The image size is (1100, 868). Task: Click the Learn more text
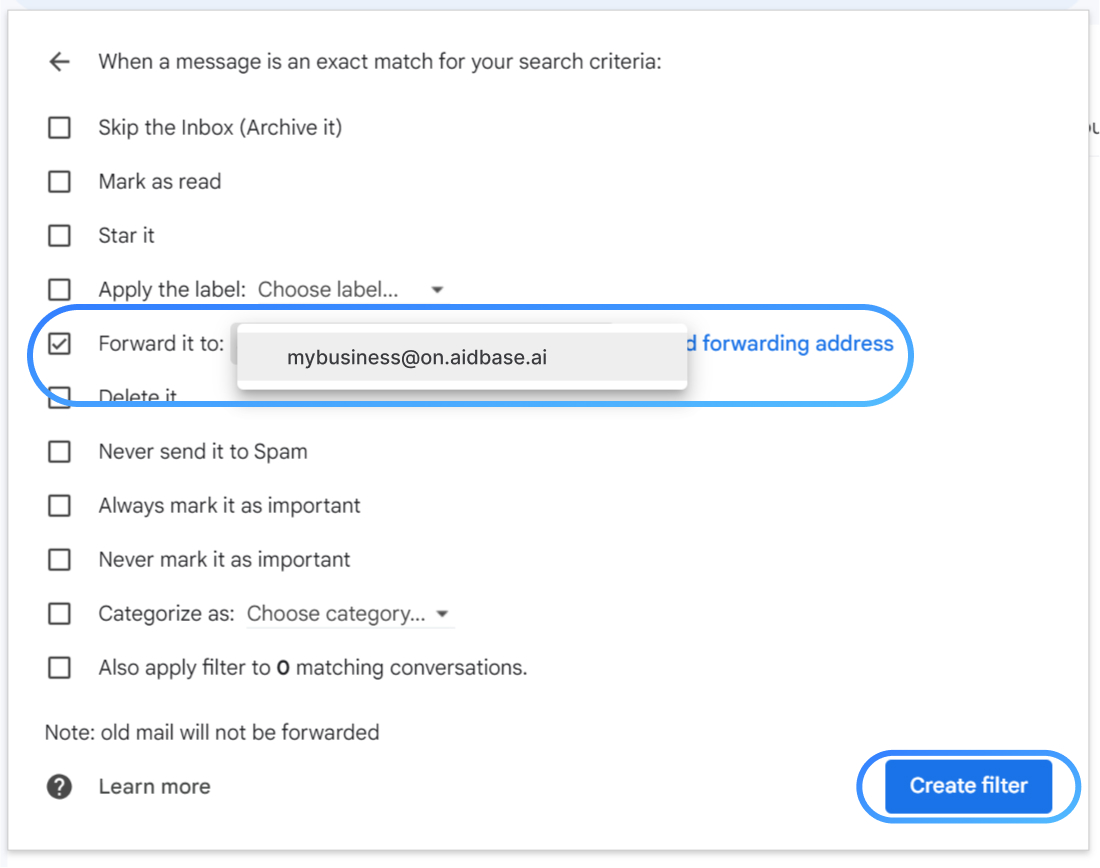153,786
